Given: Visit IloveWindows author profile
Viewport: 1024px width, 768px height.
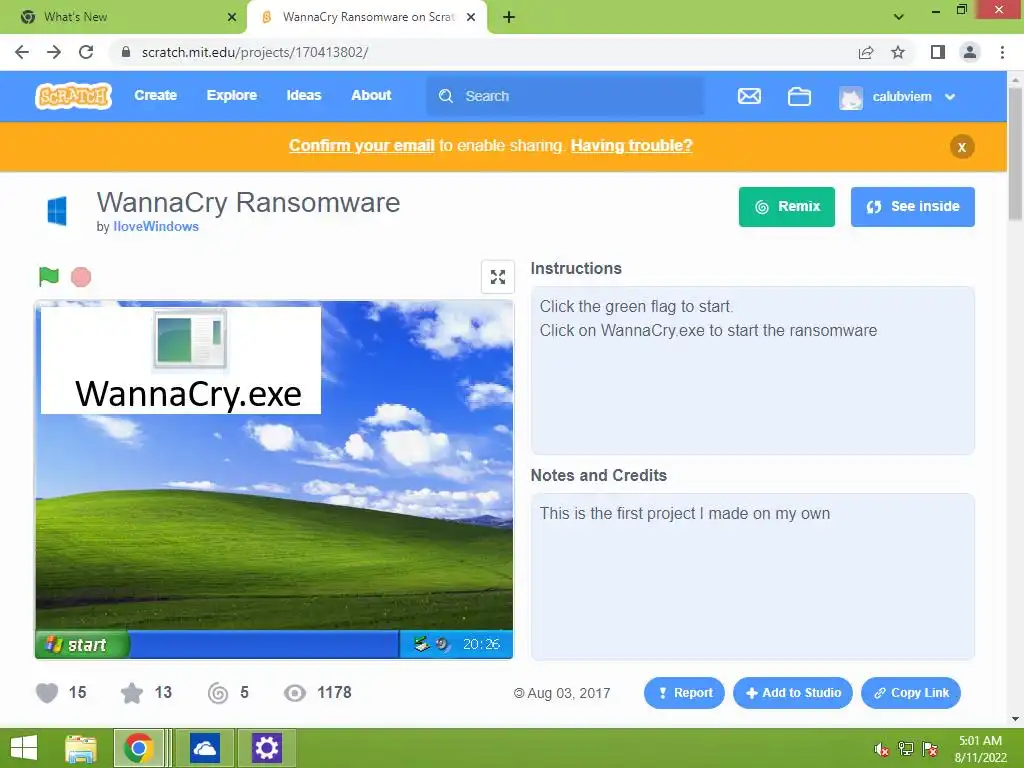Looking at the screenshot, I should 155,227.
